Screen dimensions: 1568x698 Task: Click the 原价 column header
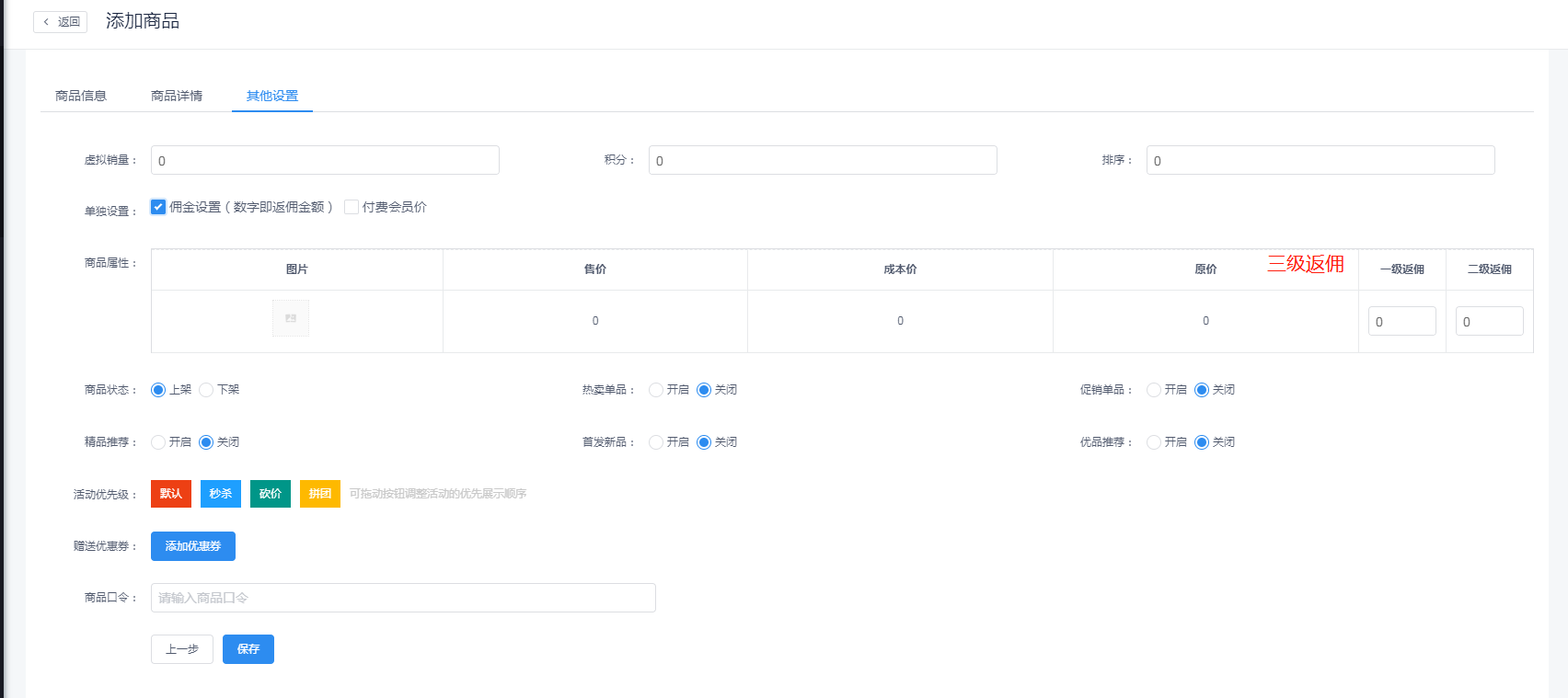click(1205, 269)
